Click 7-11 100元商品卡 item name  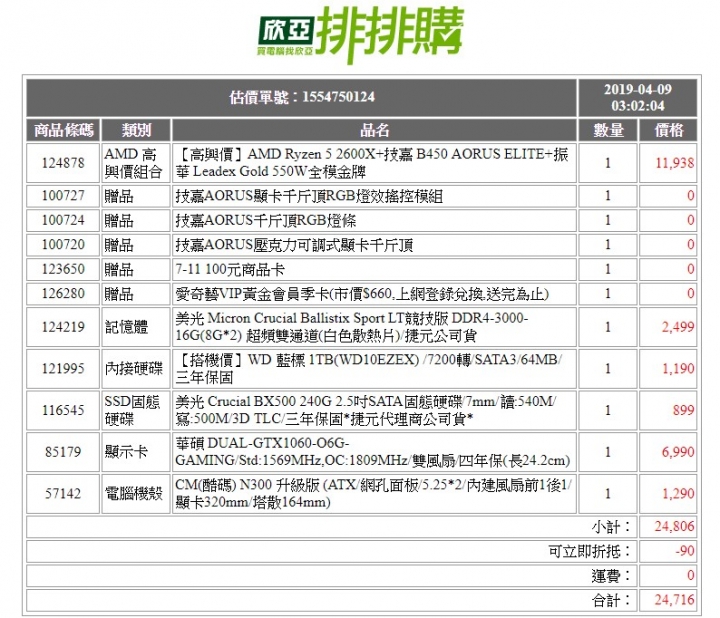tap(230, 269)
